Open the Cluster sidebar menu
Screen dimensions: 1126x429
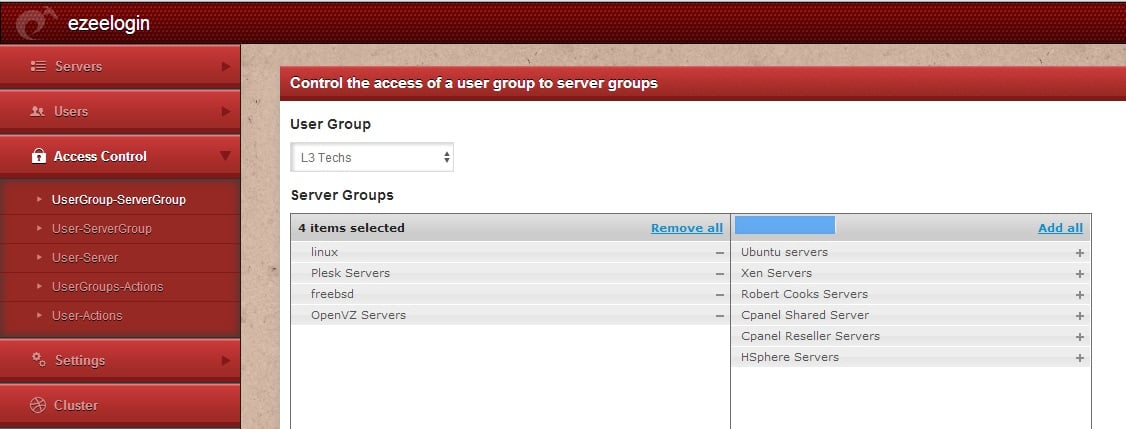tap(120, 405)
